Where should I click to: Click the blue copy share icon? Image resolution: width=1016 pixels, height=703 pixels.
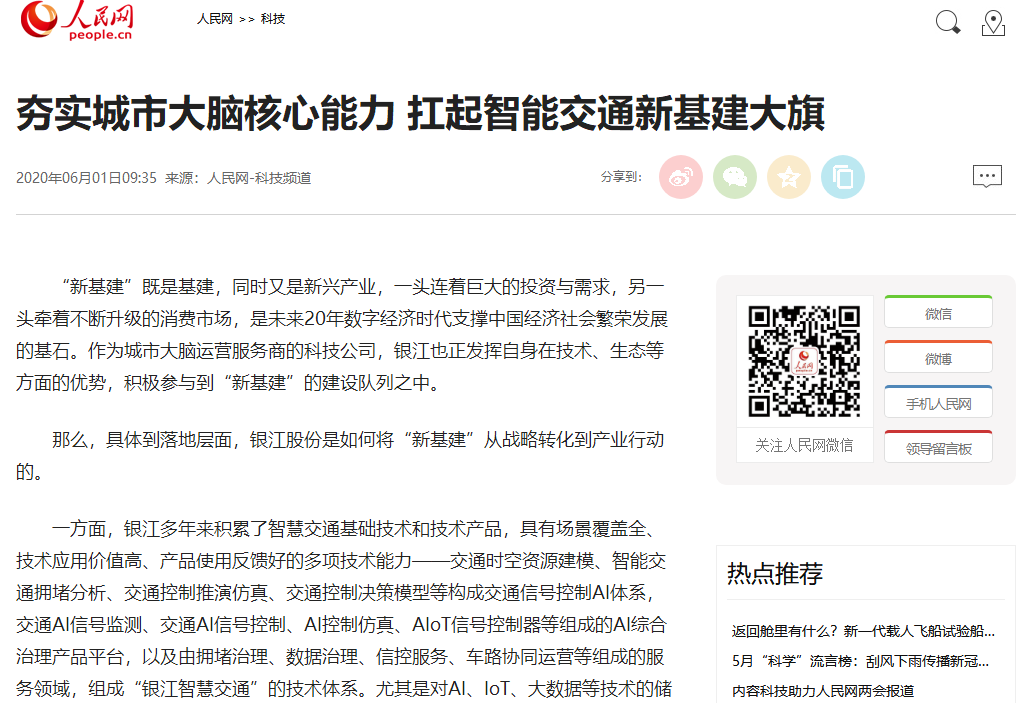843,177
